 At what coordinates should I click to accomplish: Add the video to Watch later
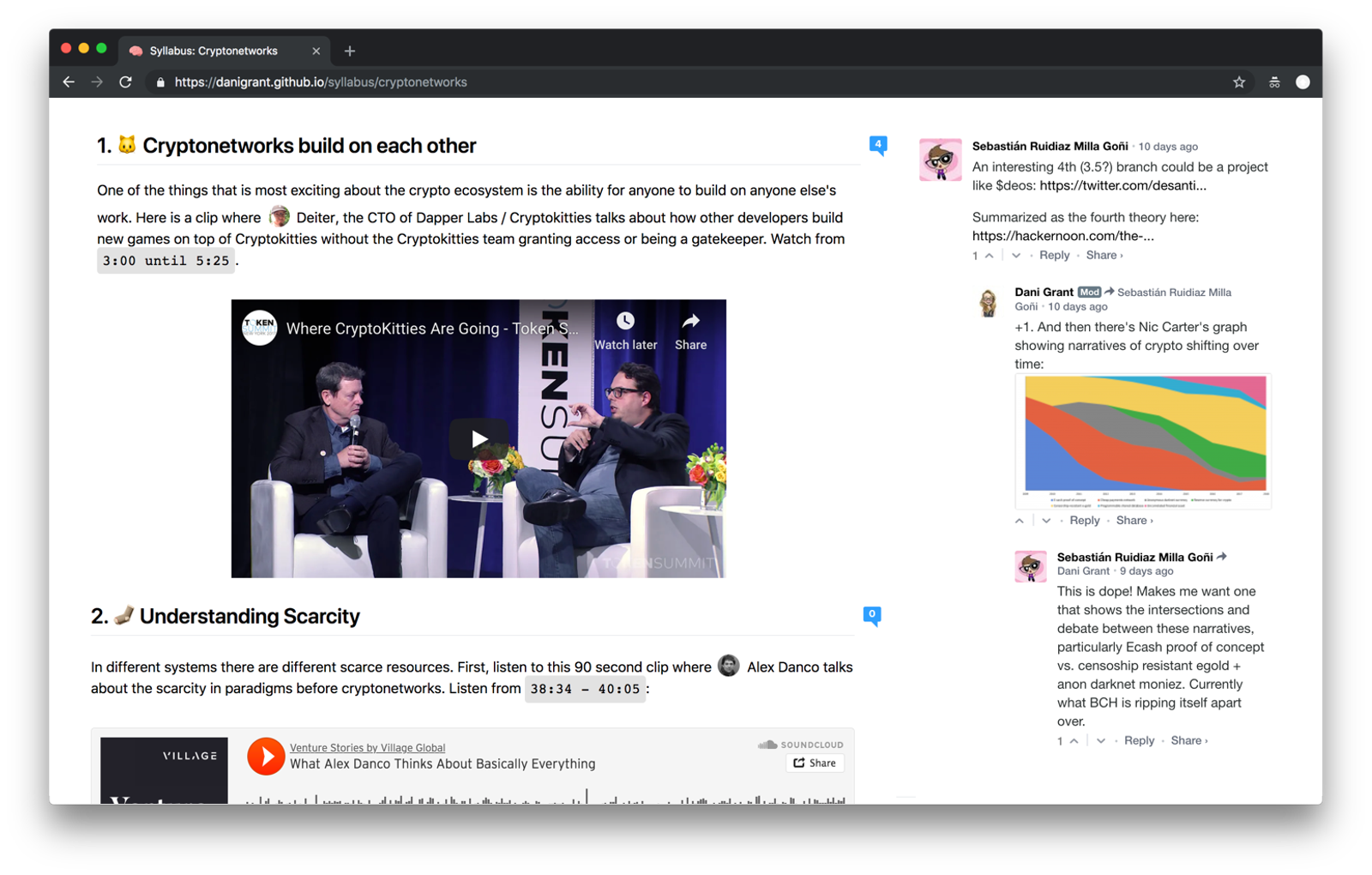pos(625,331)
